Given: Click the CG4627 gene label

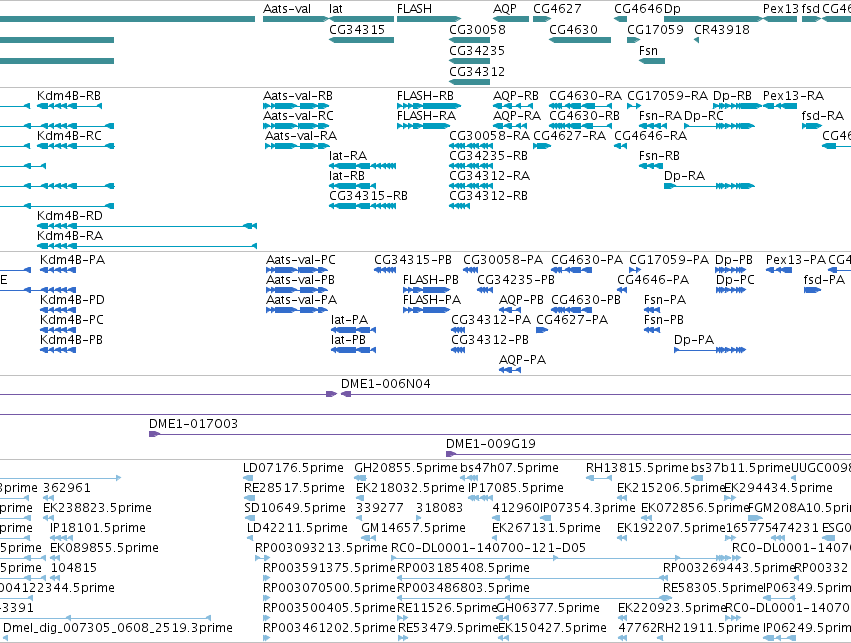Looking at the screenshot, I should tap(557, 9).
